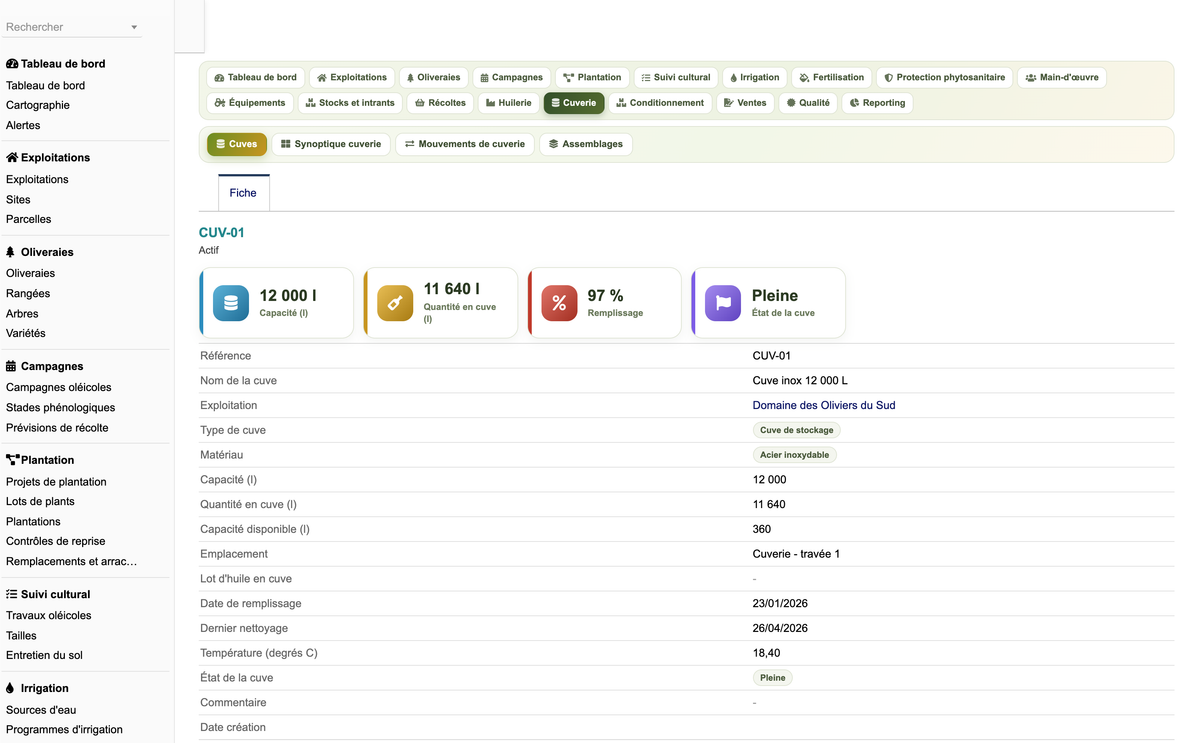Go to Oliveraies in top navigation
Screen dimensions: 1200x743
[x=433, y=77]
